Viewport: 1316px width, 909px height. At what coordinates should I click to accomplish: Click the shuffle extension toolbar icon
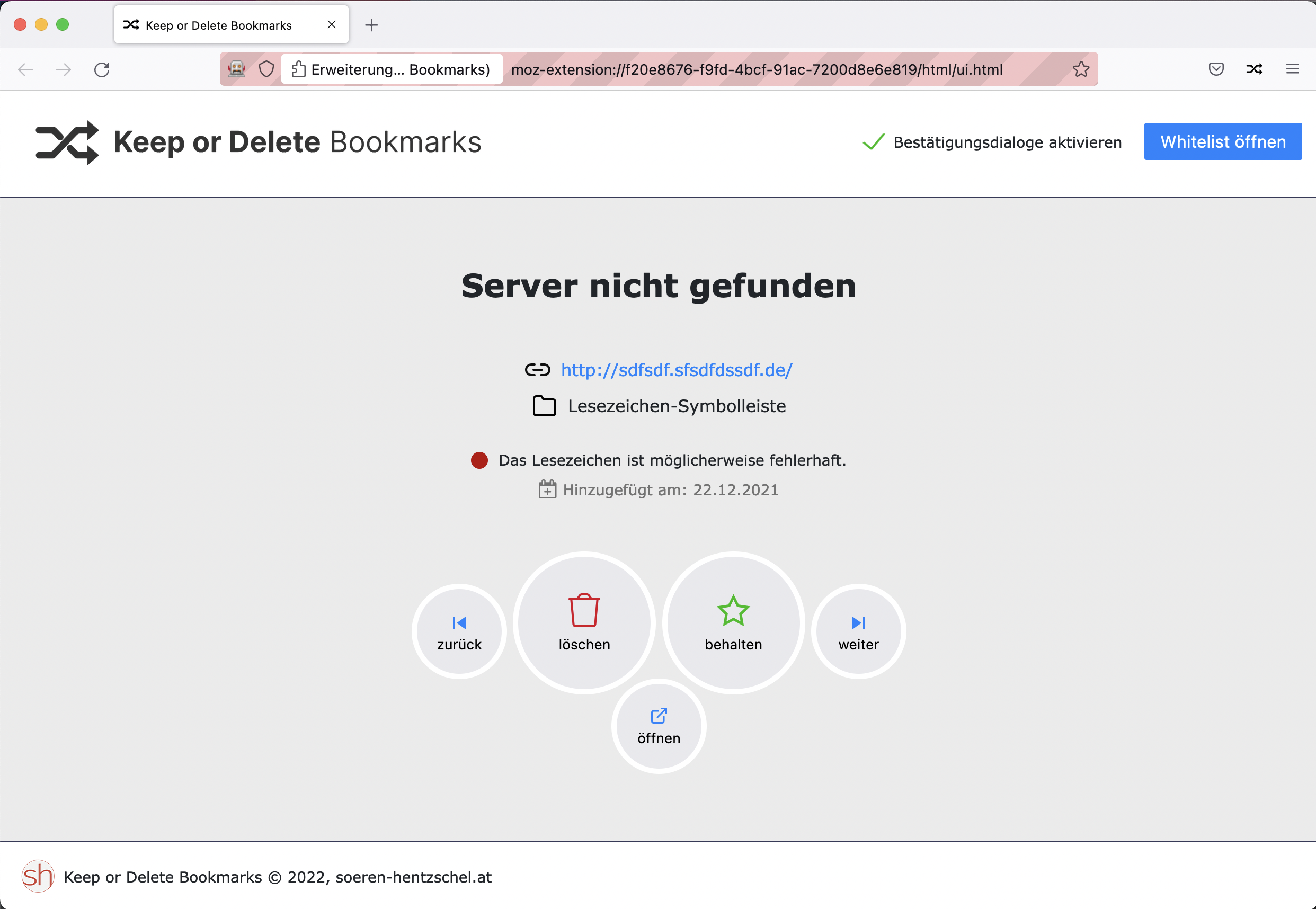point(1254,69)
